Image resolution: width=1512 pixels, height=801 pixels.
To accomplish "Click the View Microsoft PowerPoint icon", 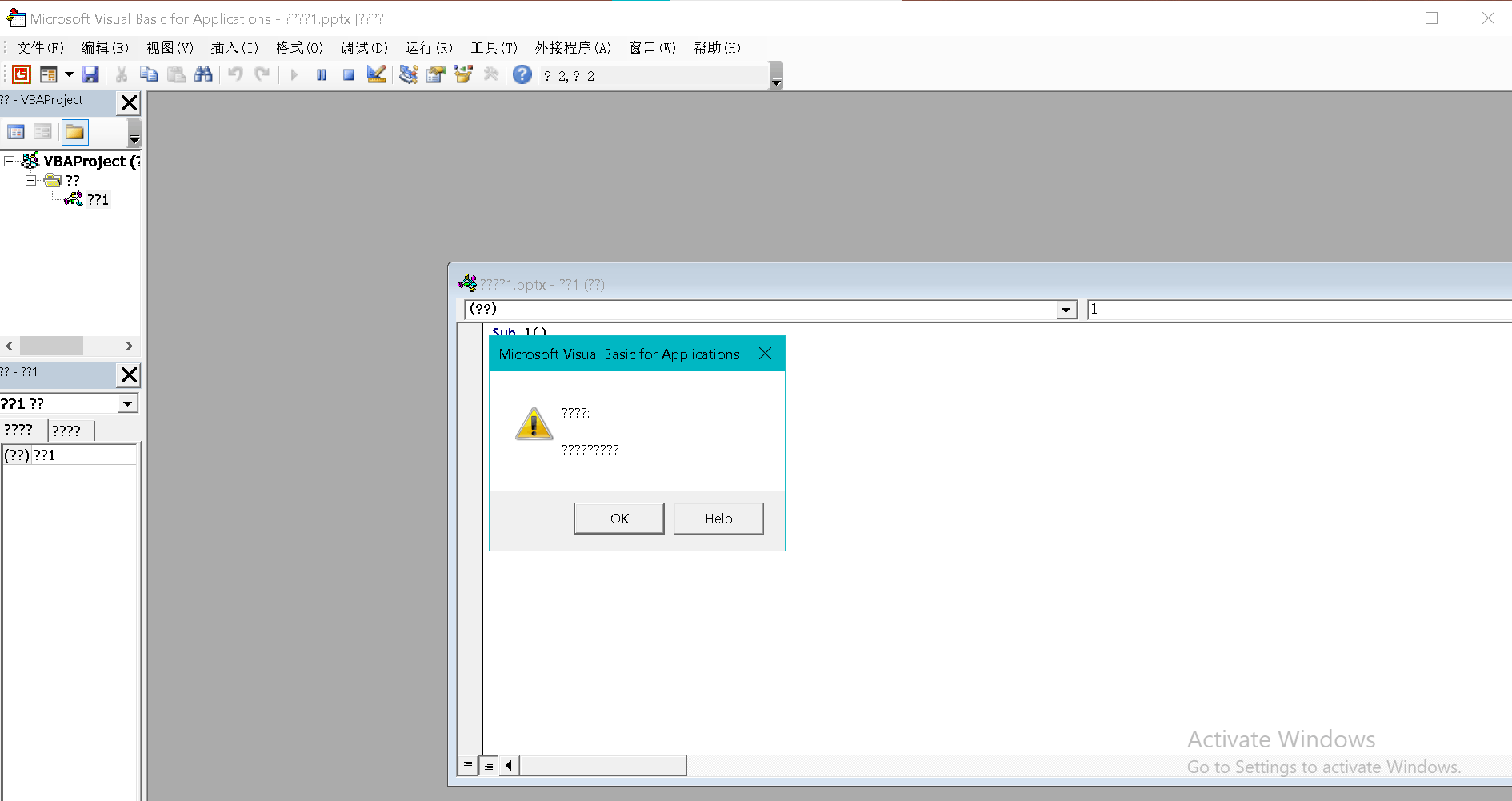I will (x=22, y=74).
